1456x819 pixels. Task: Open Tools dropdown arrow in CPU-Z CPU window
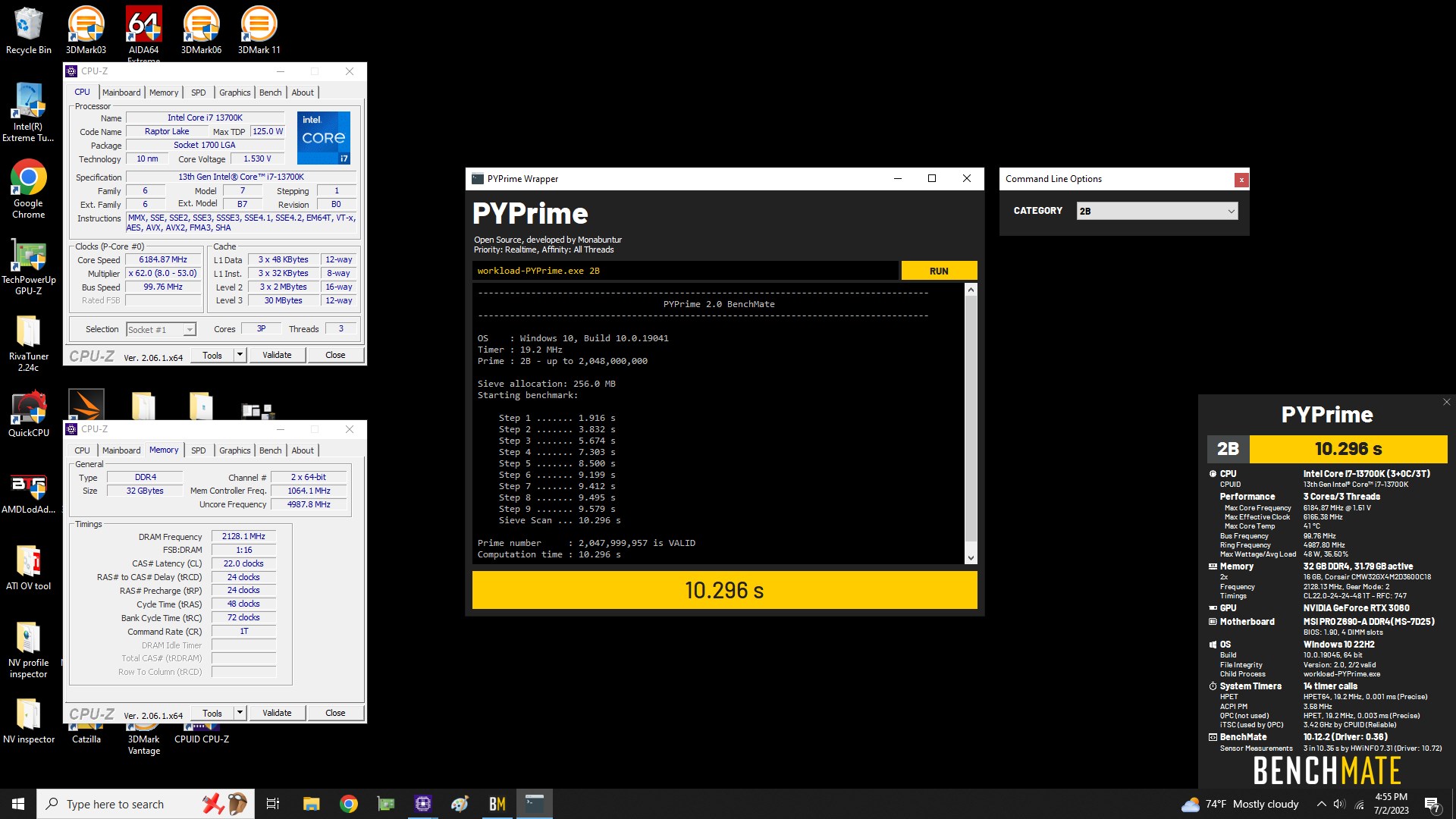[240, 355]
